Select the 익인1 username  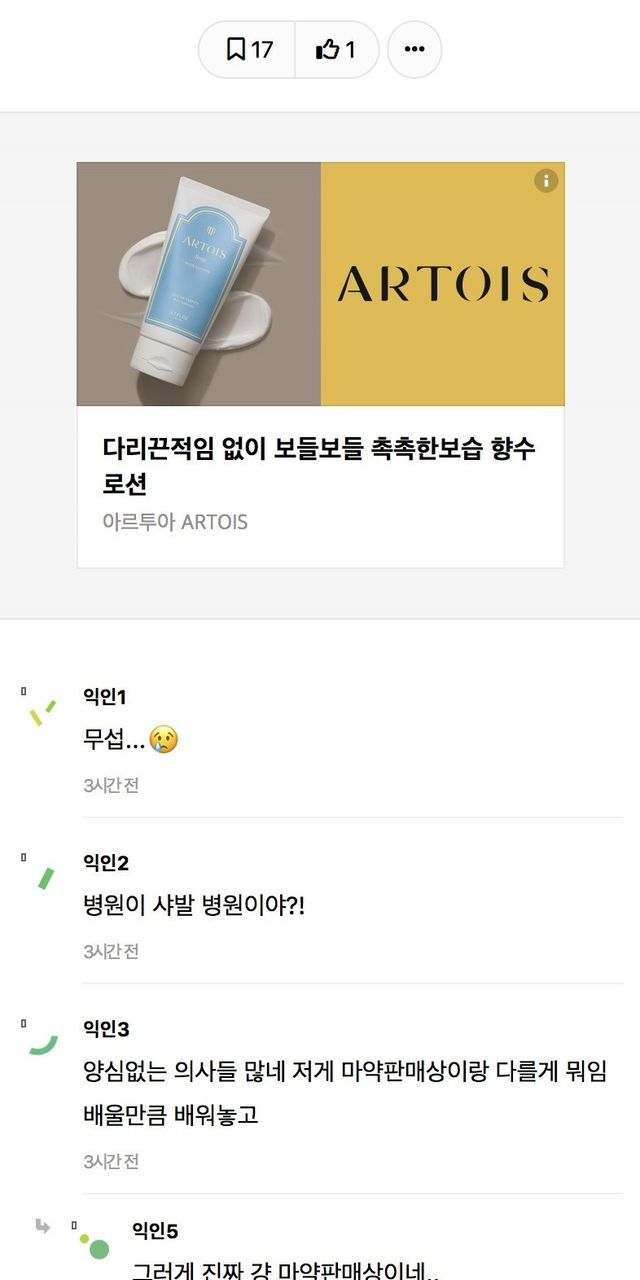tap(105, 697)
